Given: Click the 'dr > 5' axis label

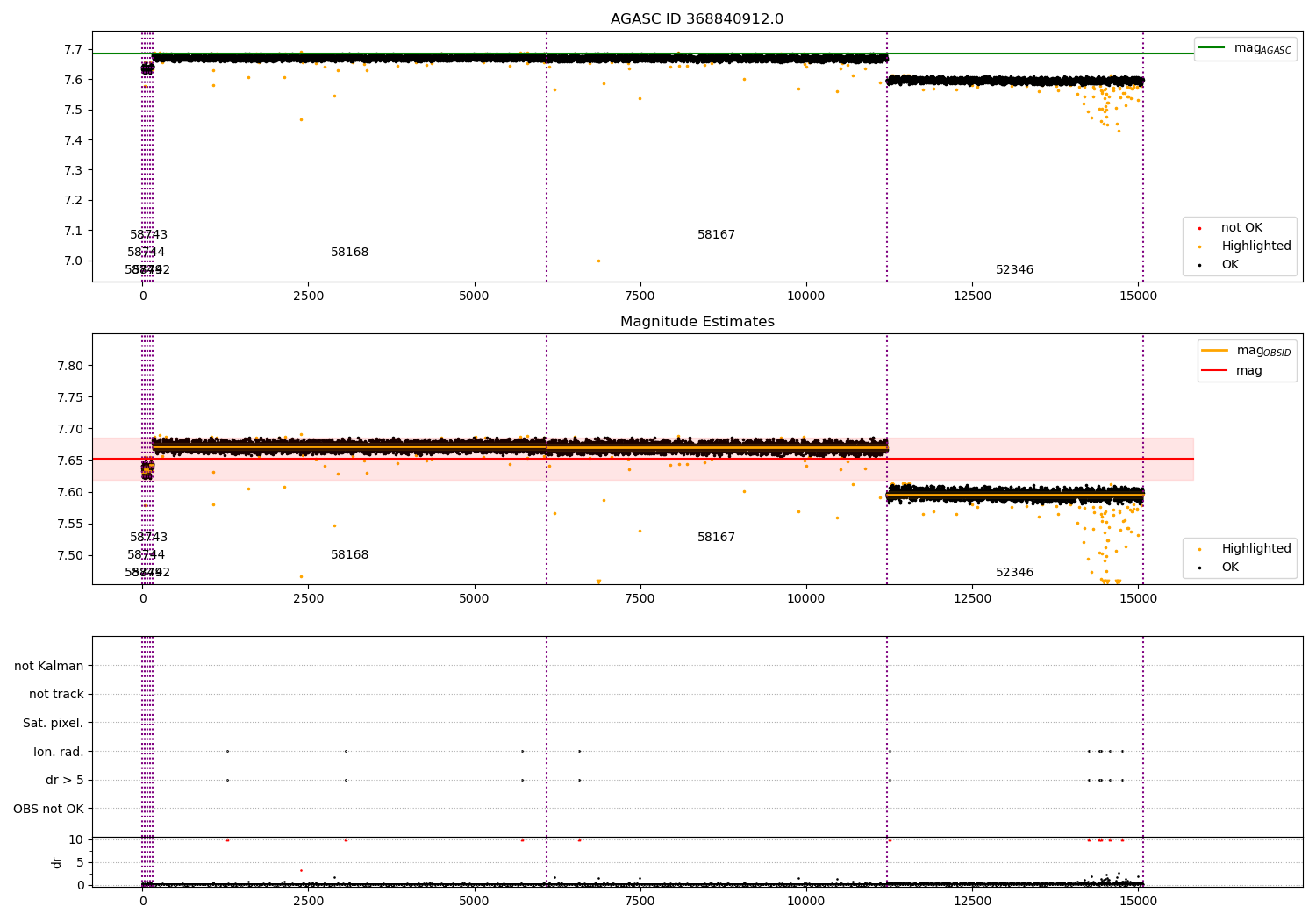Looking at the screenshot, I should 65,780.
